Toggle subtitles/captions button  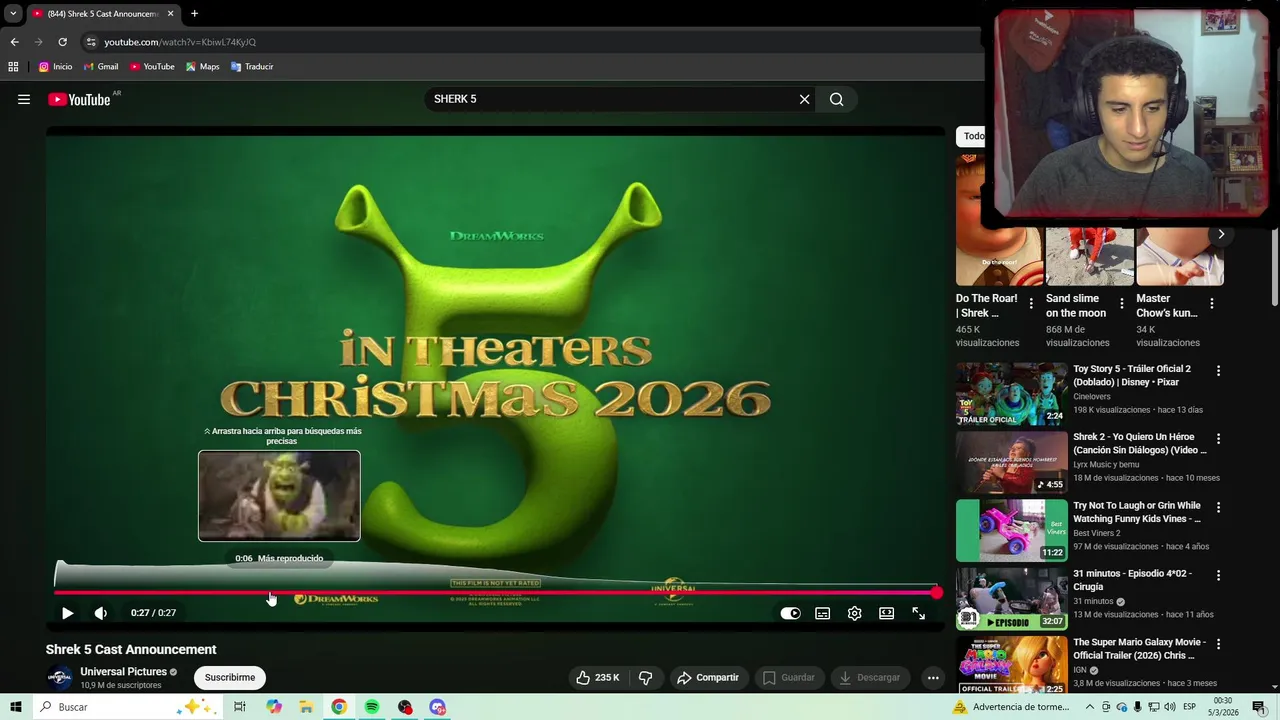coord(822,613)
